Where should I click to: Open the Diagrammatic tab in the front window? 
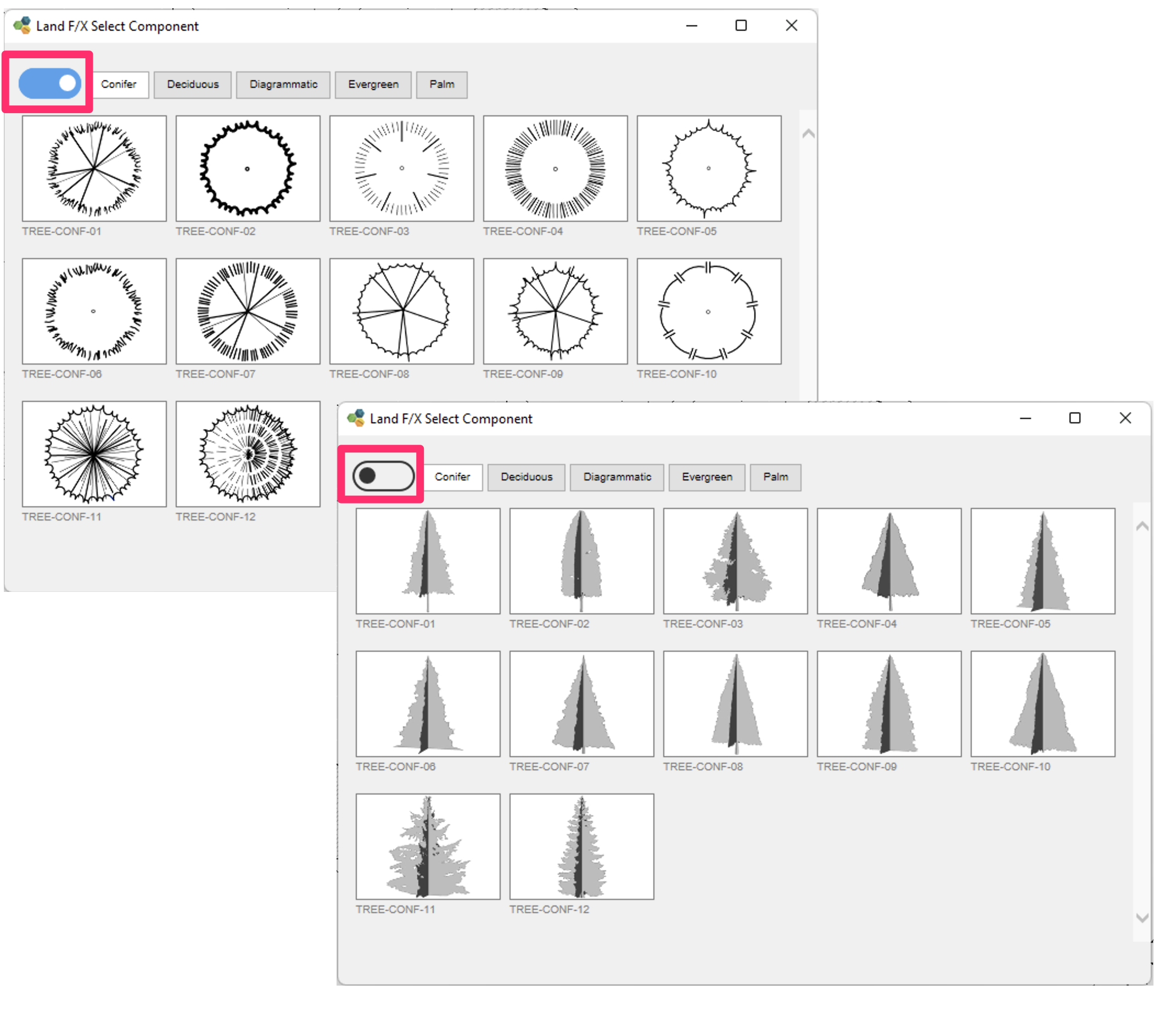(618, 477)
